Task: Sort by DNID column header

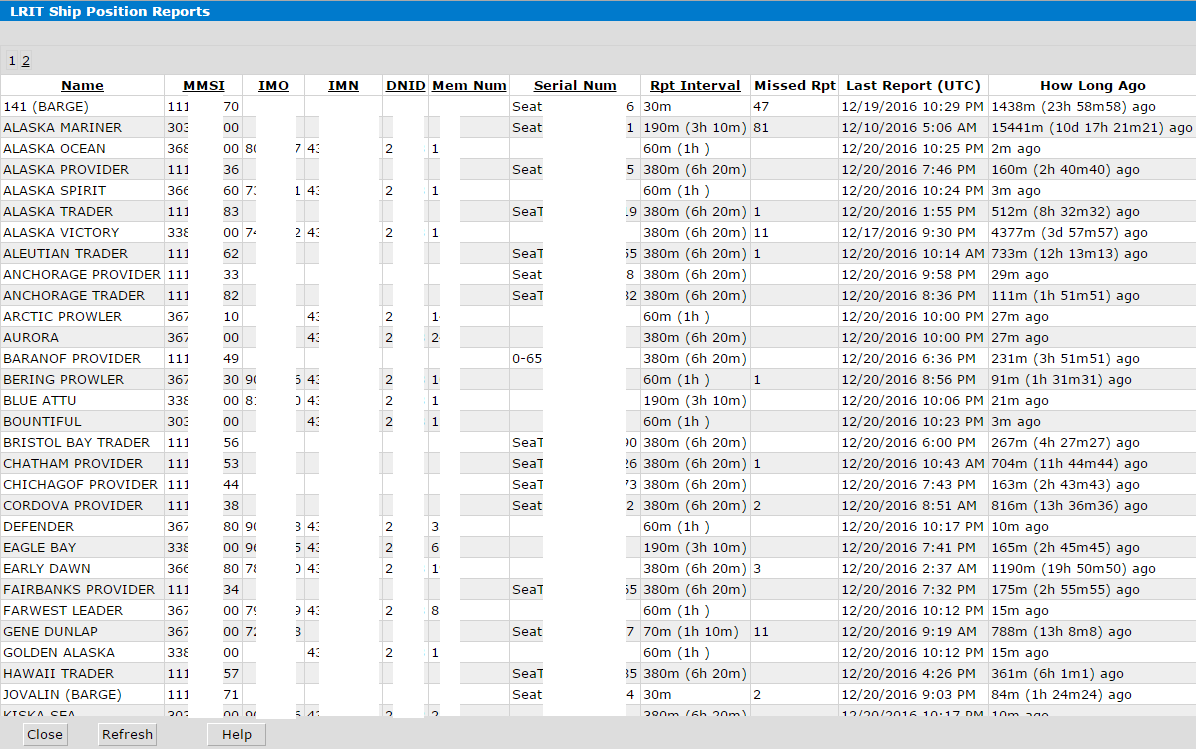Action: (x=405, y=86)
